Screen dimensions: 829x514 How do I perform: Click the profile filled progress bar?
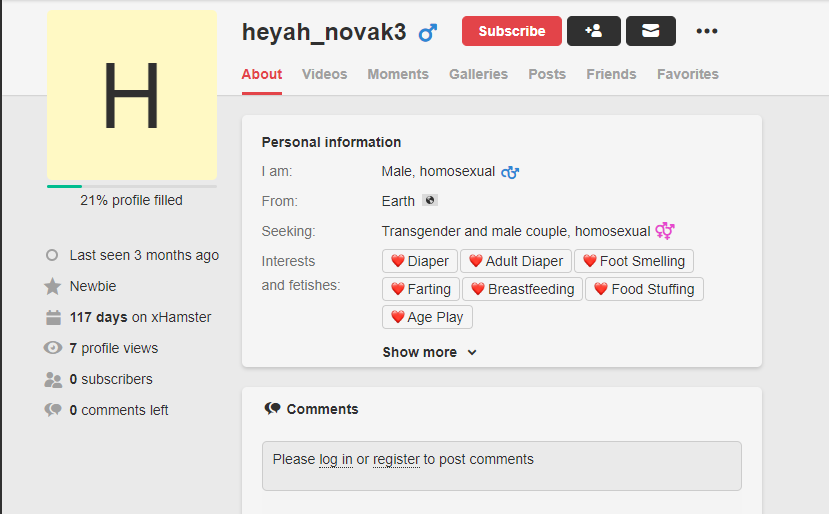(132, 186)
